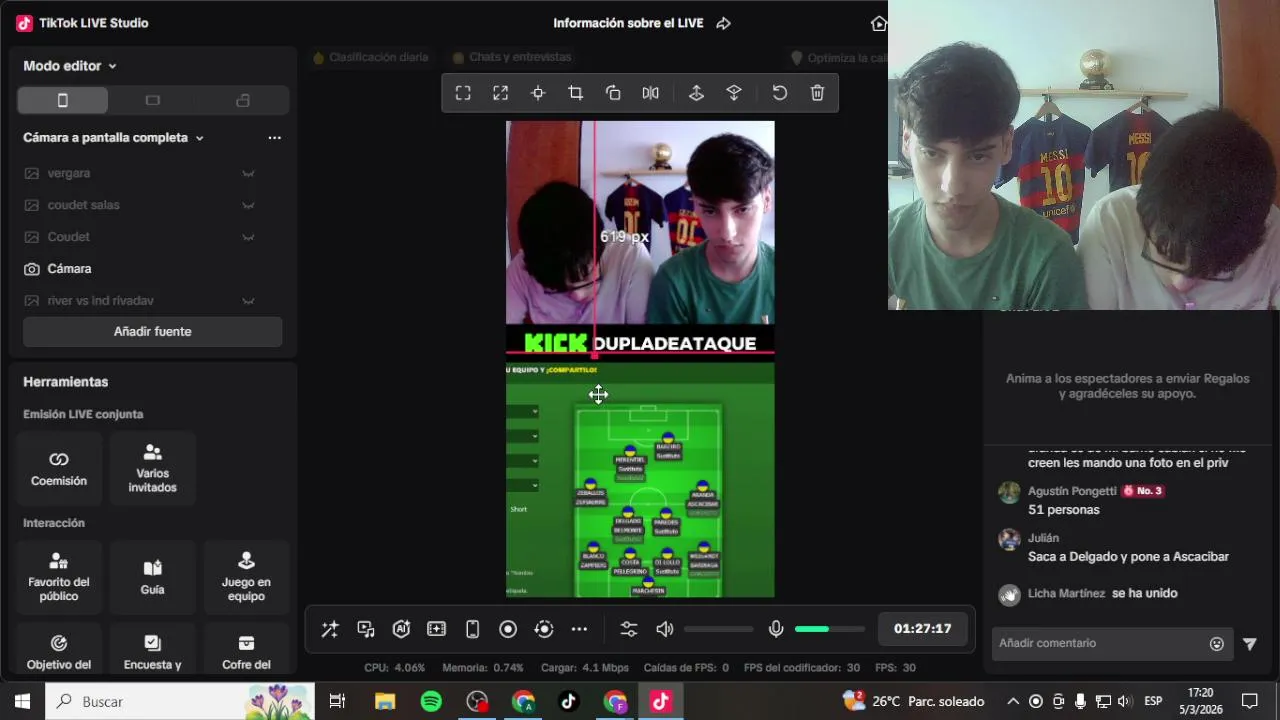Image resolution: width=1280 pixels, height=720 pixels.
Task: Open the magic effects wand icon
Action: (x=329, y=629)
